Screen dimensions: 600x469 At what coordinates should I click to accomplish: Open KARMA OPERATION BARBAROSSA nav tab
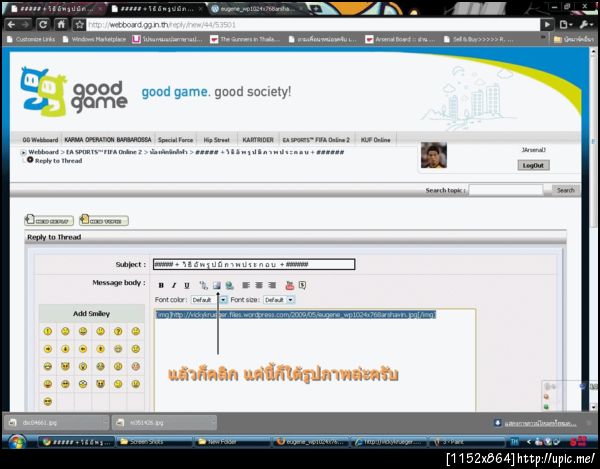[x=108, y=140]
